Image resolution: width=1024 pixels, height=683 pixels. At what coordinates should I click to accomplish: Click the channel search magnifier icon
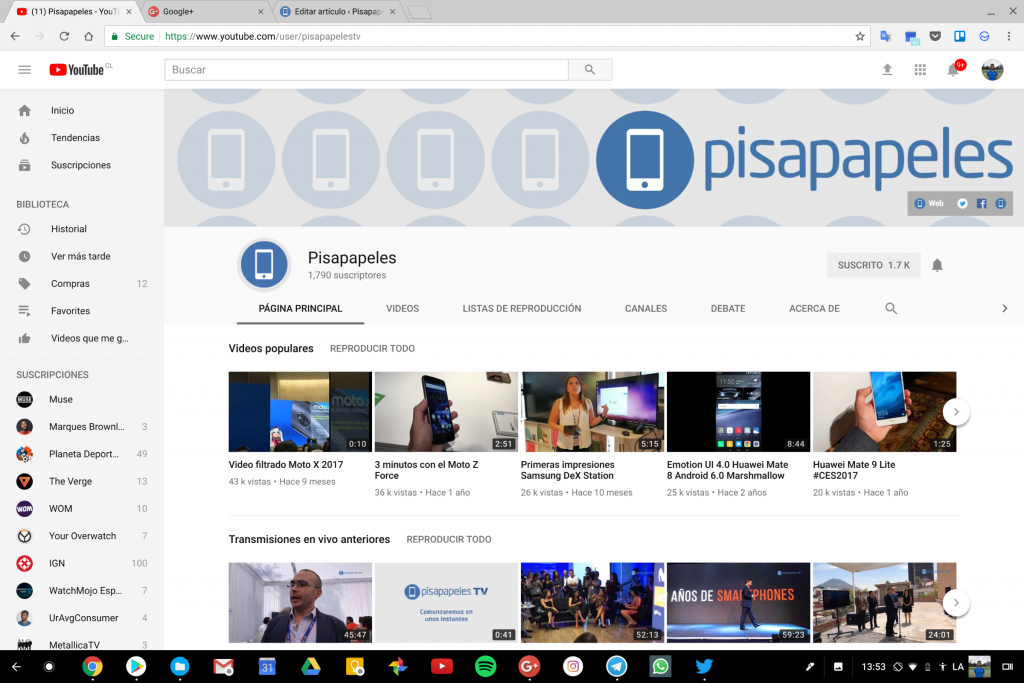[x=891, y=308]
